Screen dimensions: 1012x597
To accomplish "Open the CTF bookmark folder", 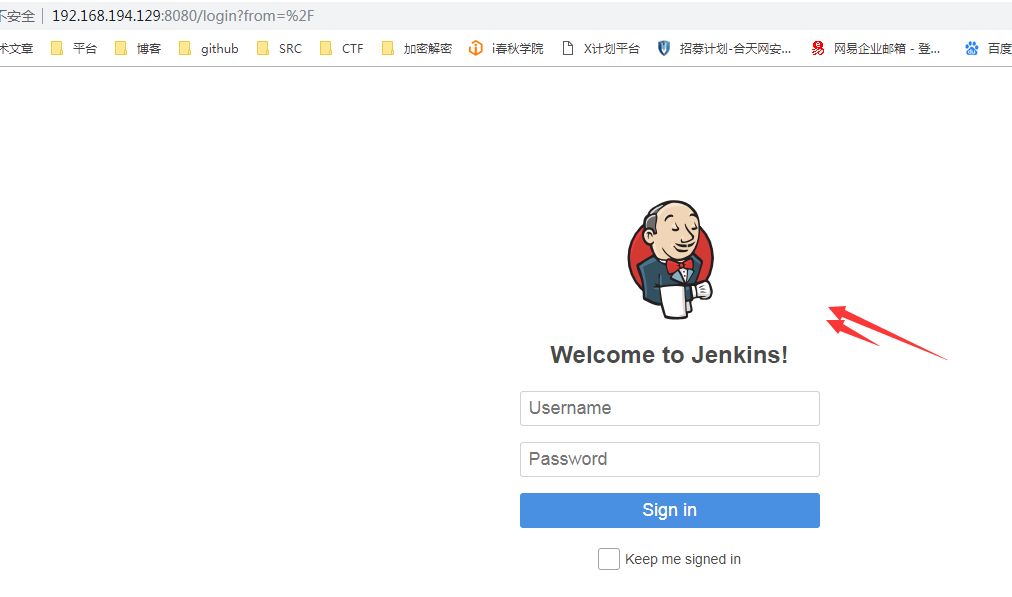I will tap(341, 48).
